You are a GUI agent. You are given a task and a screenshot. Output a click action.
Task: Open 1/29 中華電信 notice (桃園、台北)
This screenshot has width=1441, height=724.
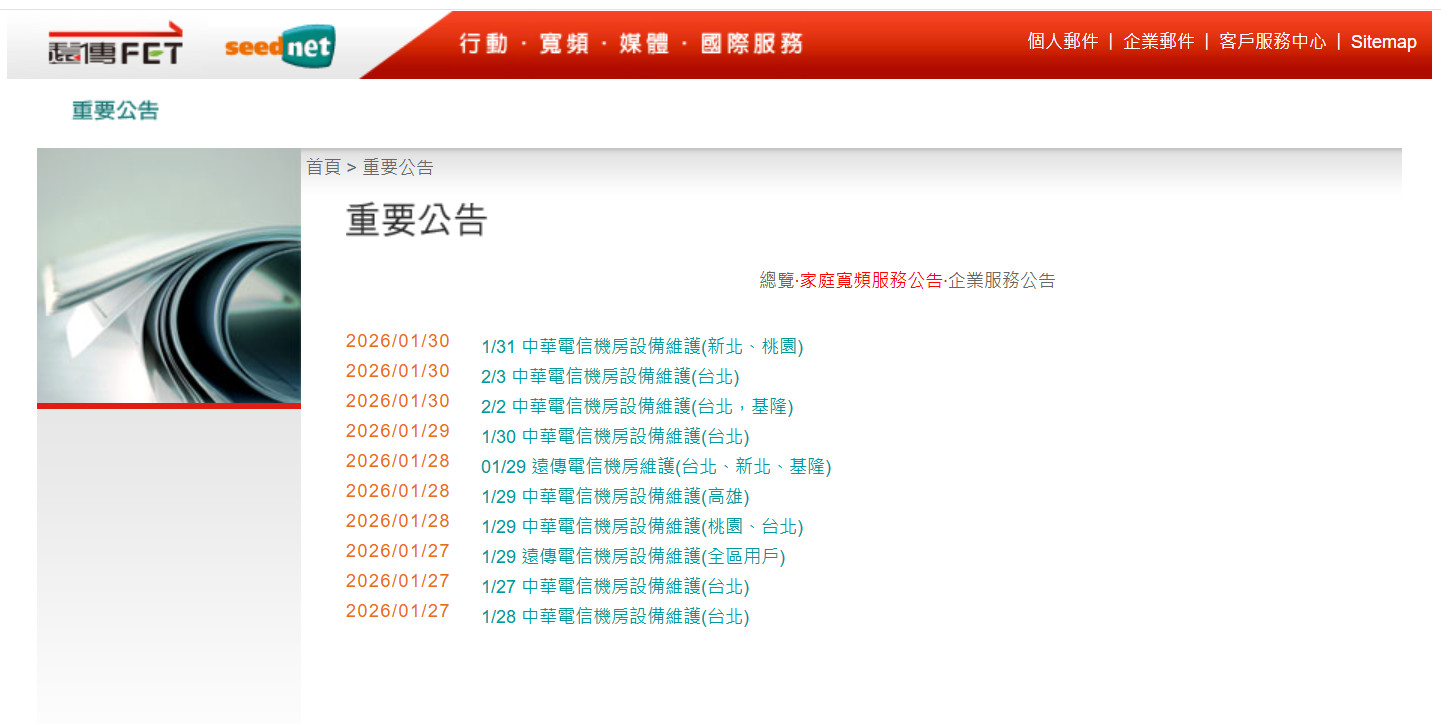(x=642, y=527)
